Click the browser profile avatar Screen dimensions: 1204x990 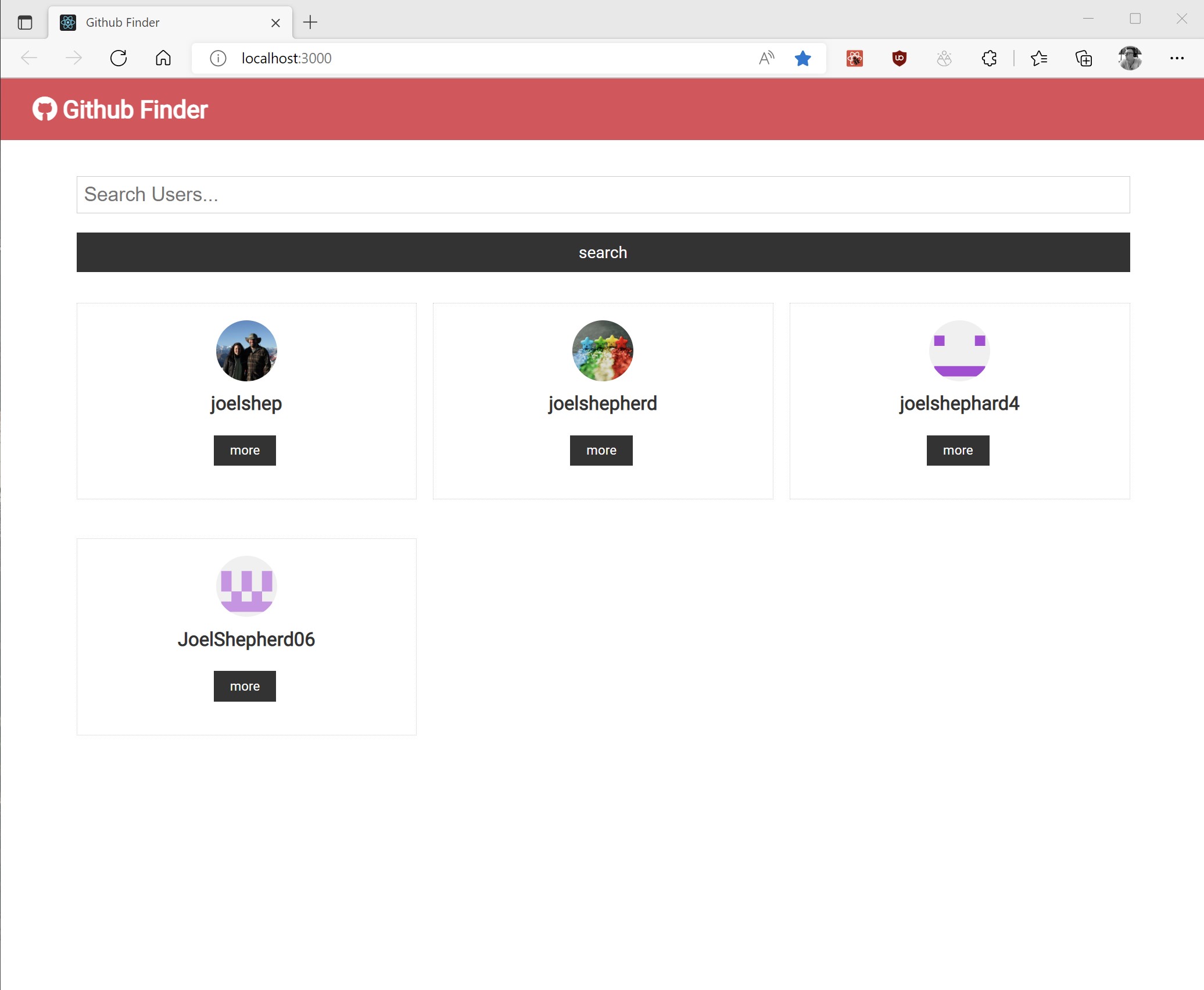pyautogui.click(x=1130, y=58)
